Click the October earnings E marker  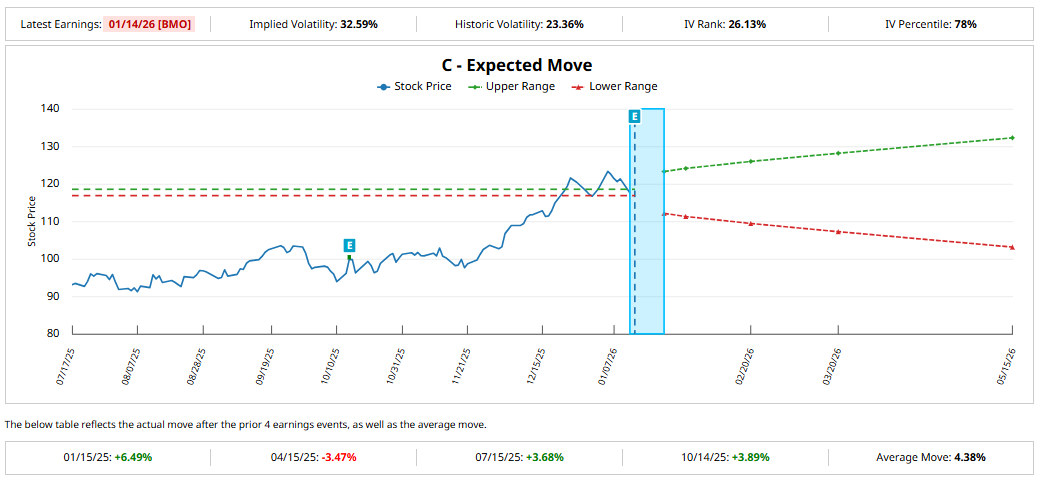[349, 245]
